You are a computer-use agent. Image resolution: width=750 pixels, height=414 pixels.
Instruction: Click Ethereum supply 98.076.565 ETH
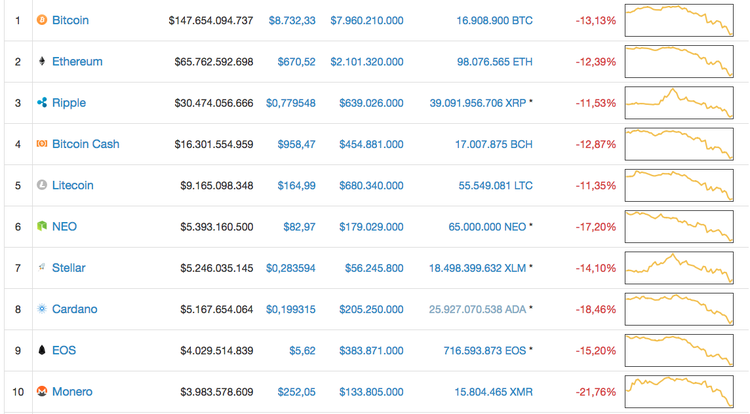pos(495,62)
